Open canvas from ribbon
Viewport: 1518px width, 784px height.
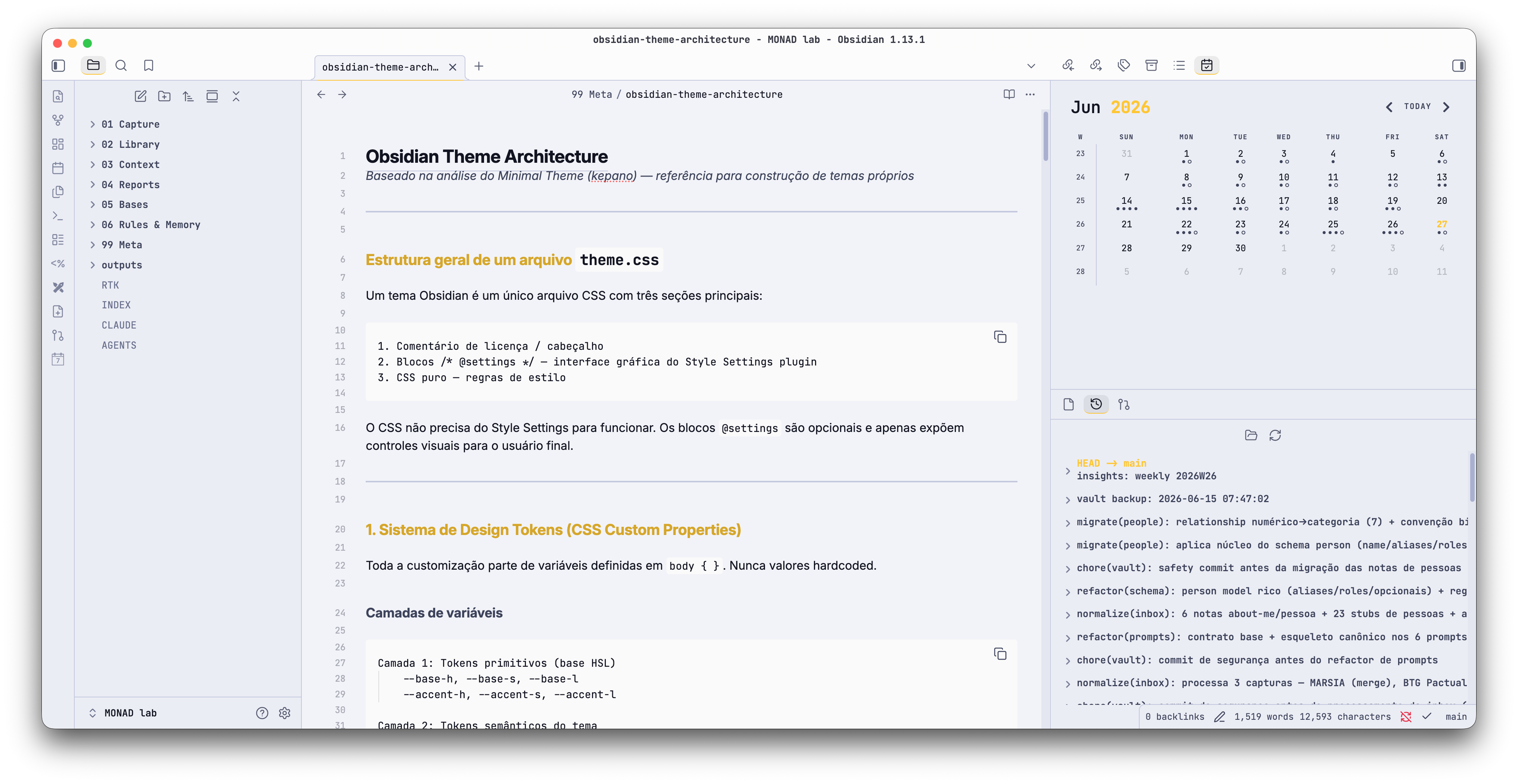click(x=58, y=144)
